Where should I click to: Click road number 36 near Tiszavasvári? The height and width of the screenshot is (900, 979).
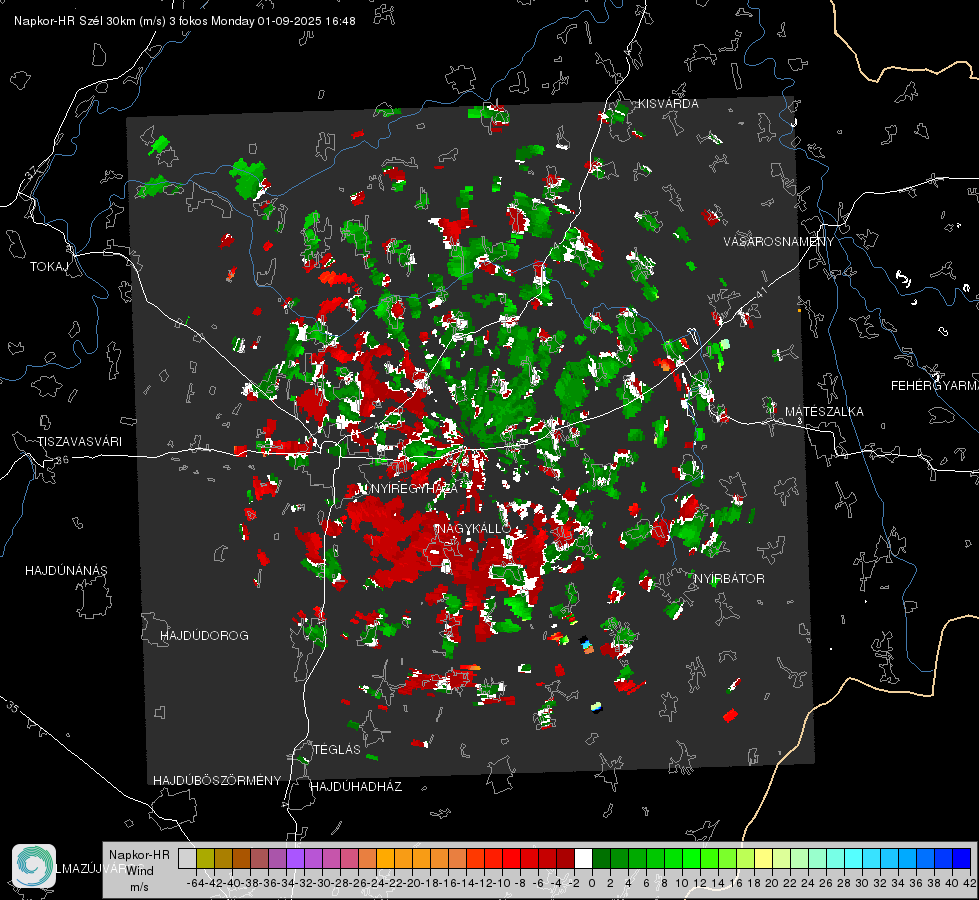click(62, 460)
